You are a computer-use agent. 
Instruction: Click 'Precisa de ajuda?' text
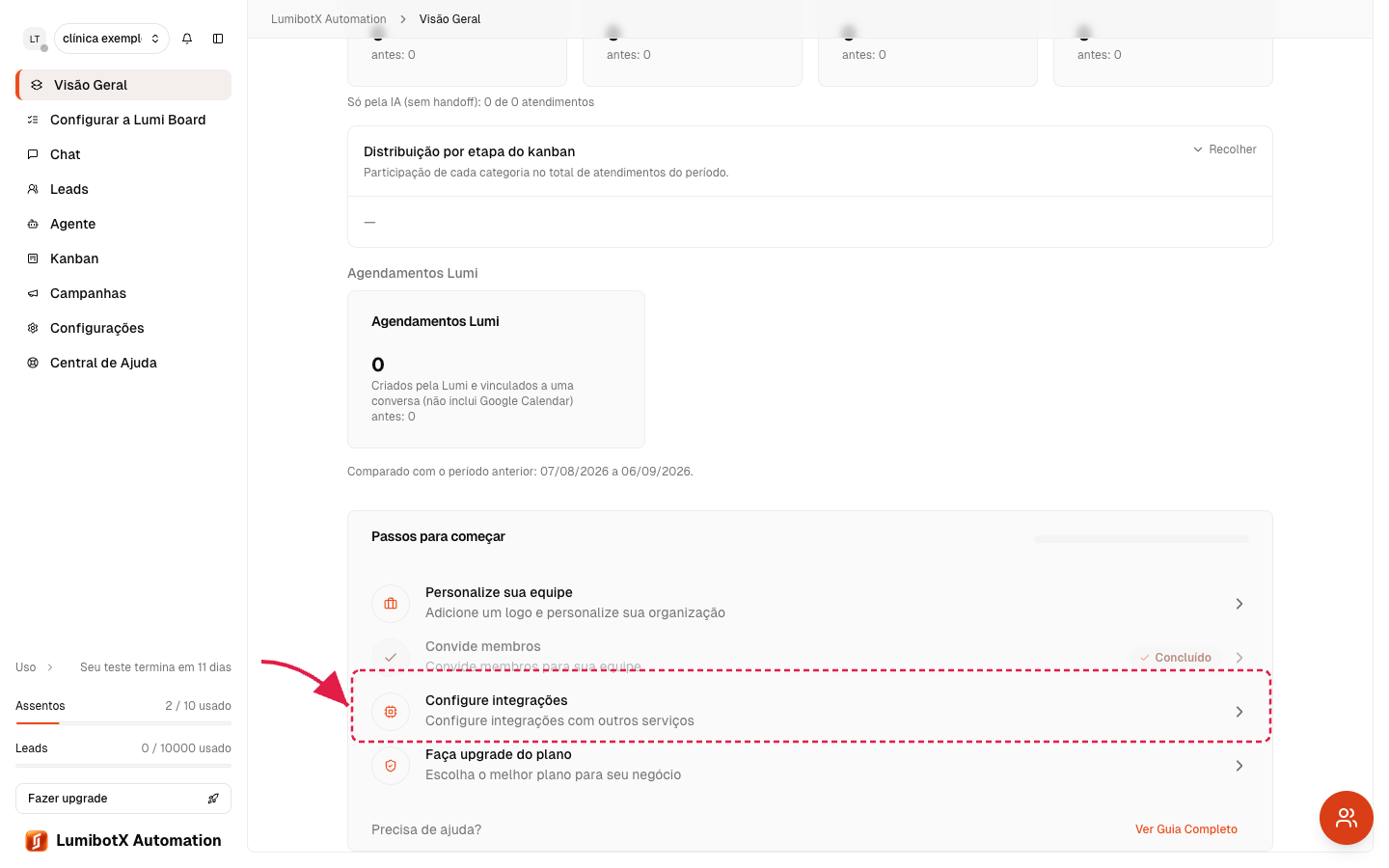click(x=426, y=829)
